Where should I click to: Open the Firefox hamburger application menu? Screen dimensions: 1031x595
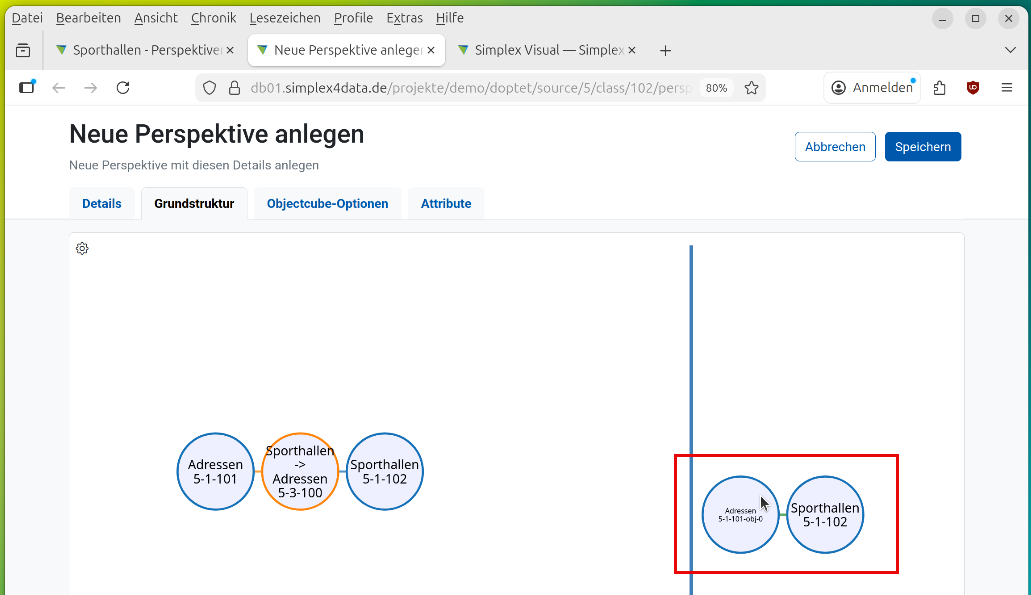[1006, 88]
